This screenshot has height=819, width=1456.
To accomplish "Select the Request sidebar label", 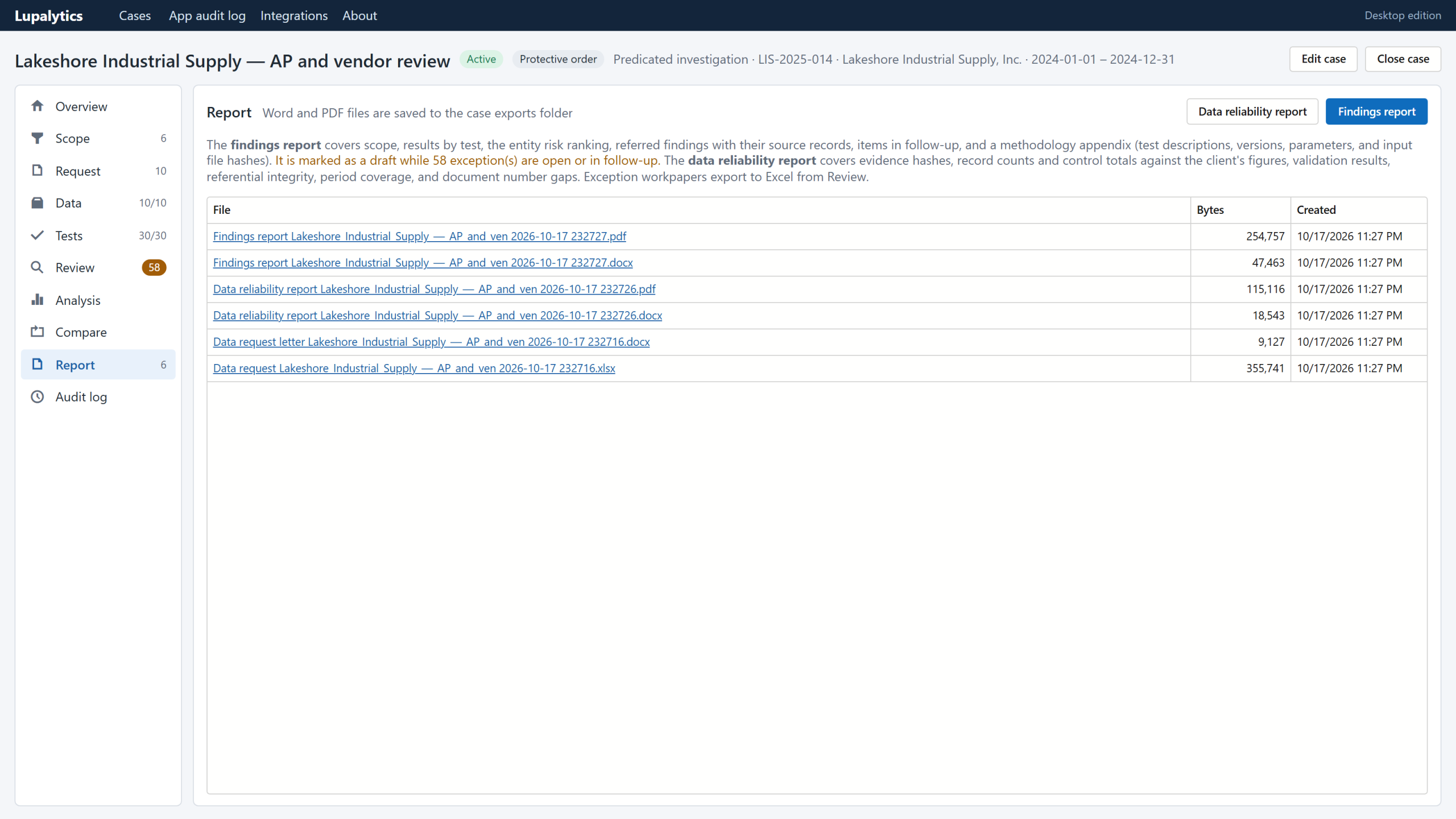I will coord(78,171).
